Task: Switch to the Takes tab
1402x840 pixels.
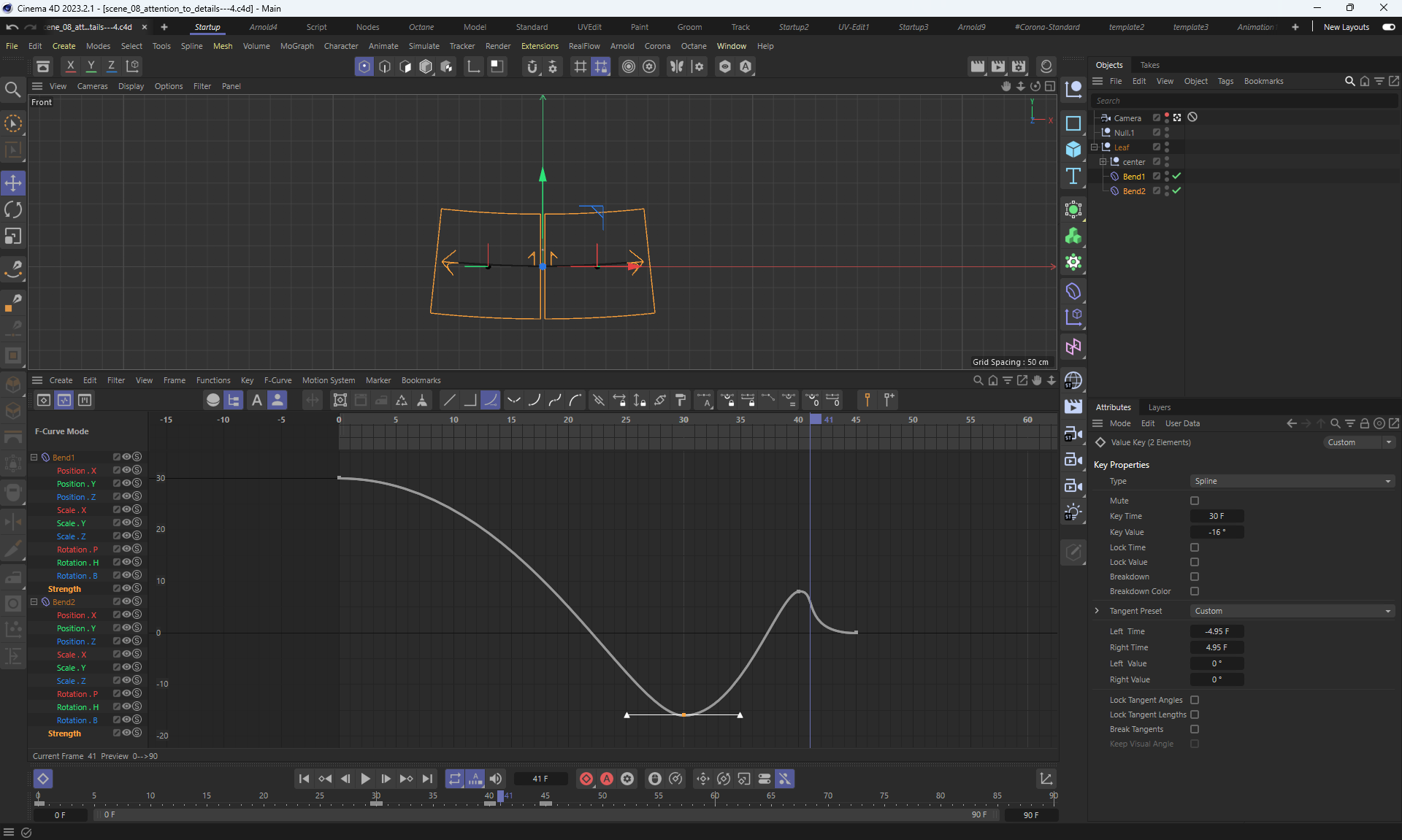Action: click(x=1149, y=65)
